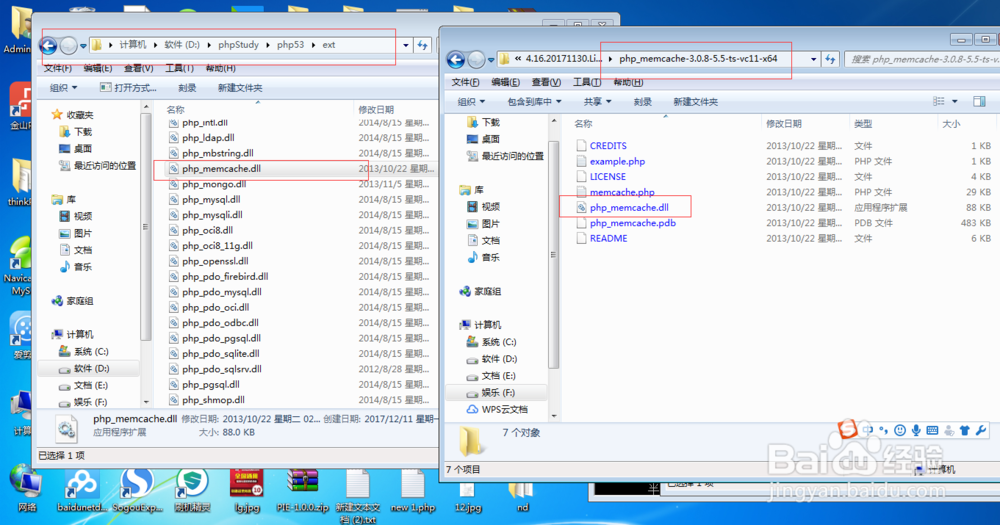Viewport: 1000px width, 525px height.
Task: Select php_openssl.dll in the ext list
Action: point(215,261)
